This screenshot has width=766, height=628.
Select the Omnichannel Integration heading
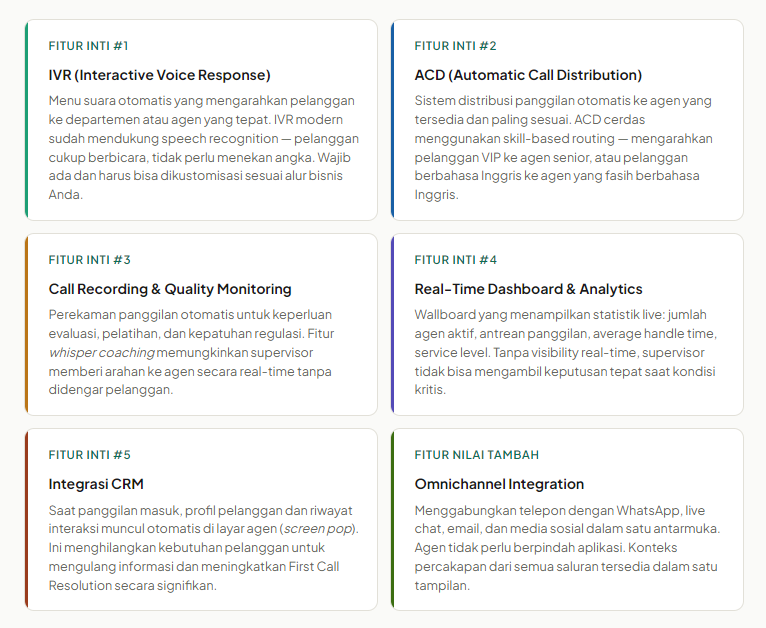point(499,484)
